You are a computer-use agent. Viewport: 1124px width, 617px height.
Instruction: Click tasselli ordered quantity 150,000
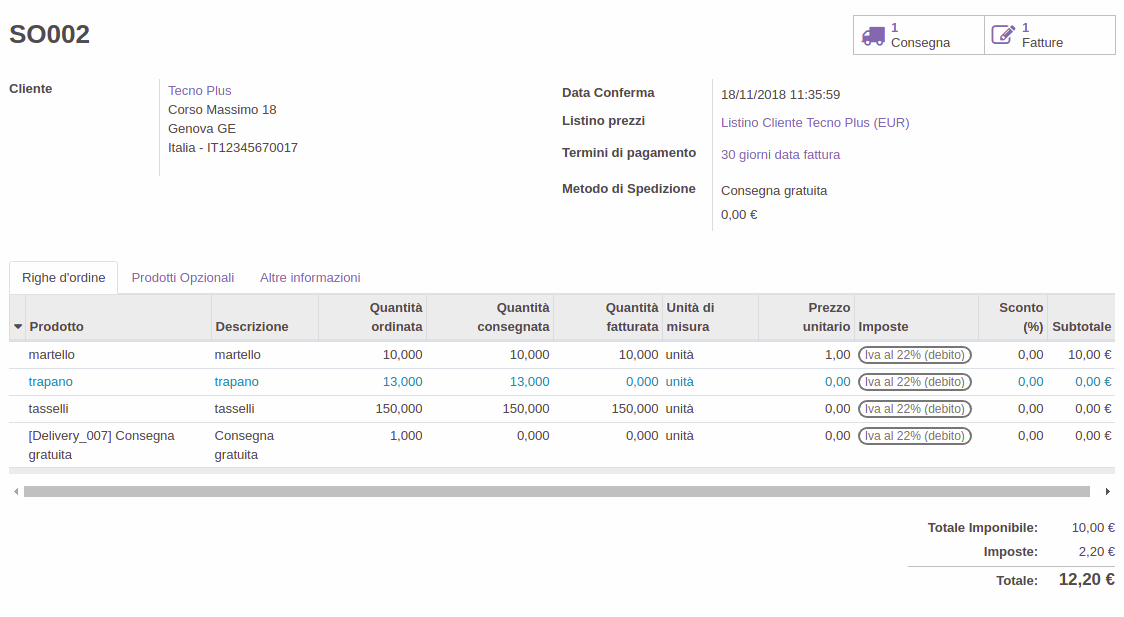click(x=399, y=409)
